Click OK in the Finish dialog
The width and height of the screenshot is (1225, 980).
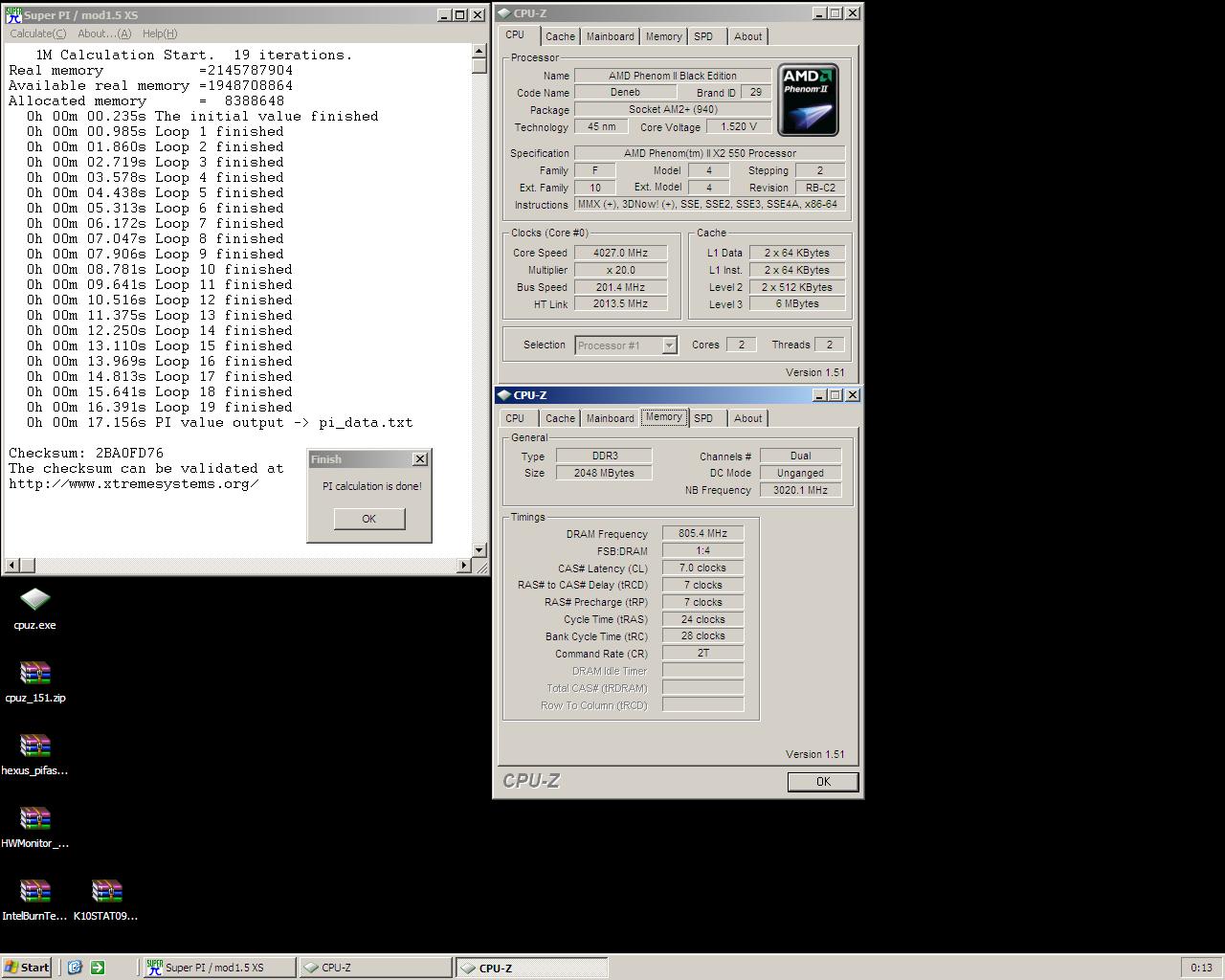pos(369,519)
